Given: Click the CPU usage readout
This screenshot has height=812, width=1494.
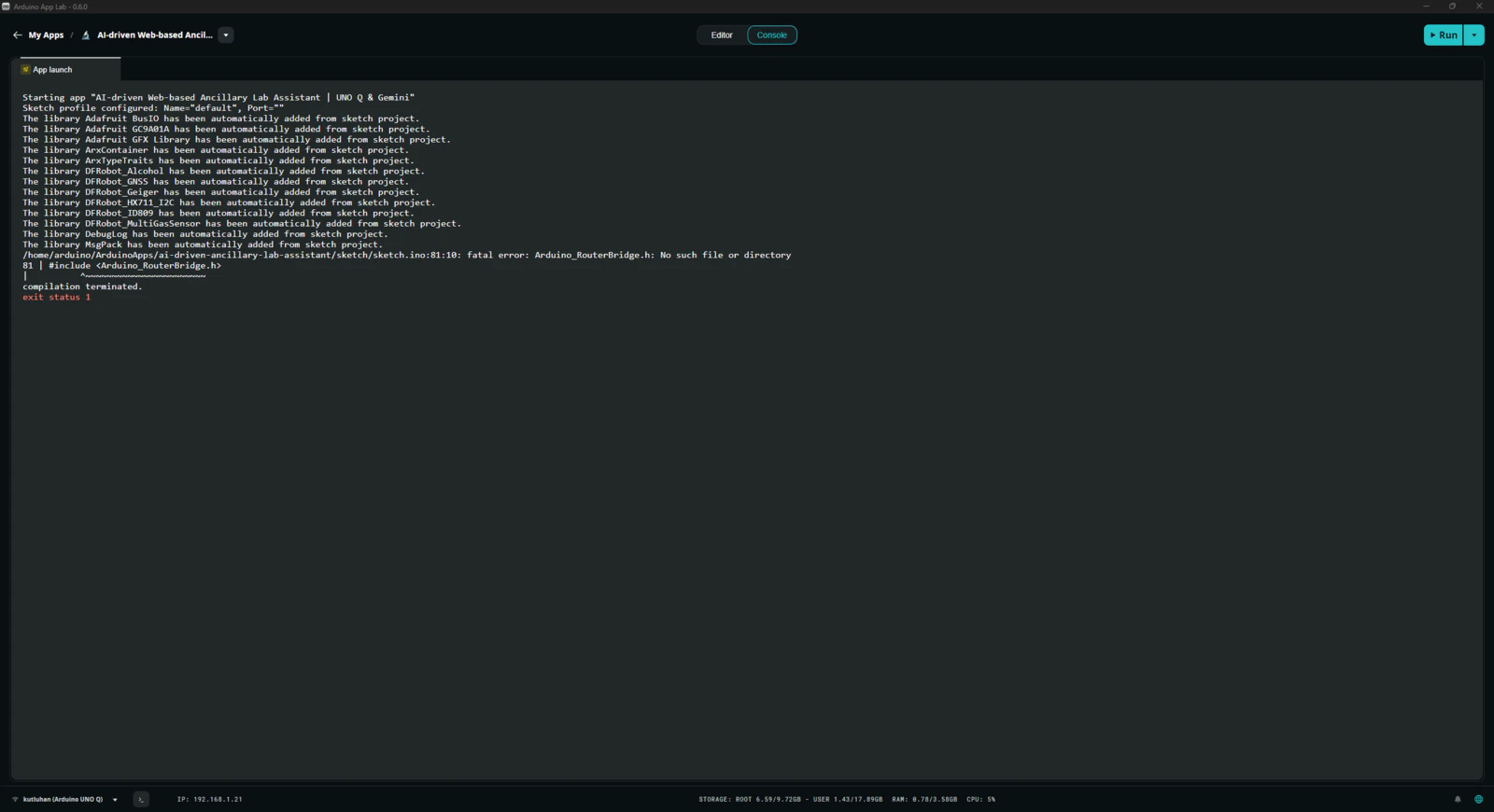Looking at the screenshot, I should tap(981, 800).
